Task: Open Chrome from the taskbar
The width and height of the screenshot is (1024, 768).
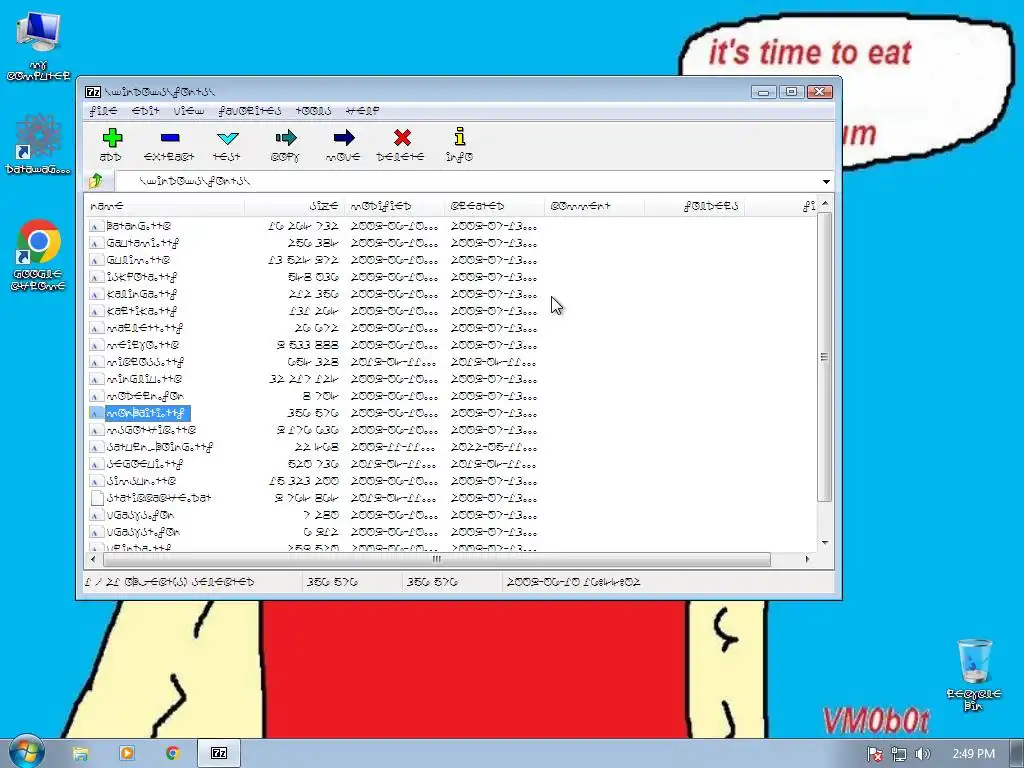Action: (x=172, y=754)
